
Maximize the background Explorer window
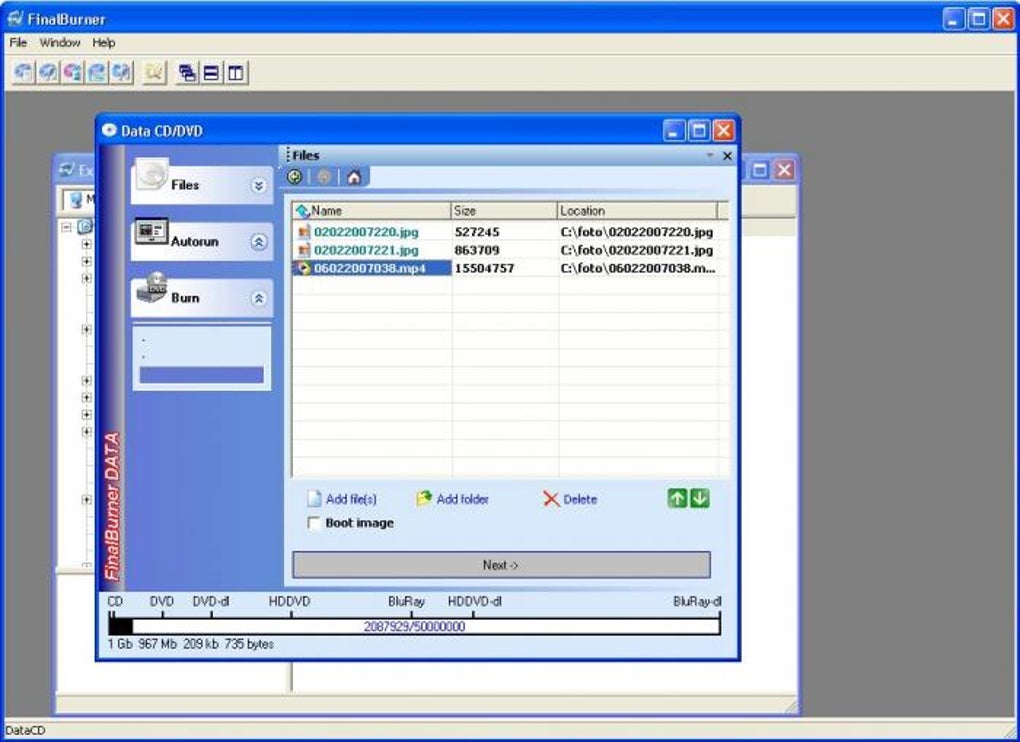[759, 170]
